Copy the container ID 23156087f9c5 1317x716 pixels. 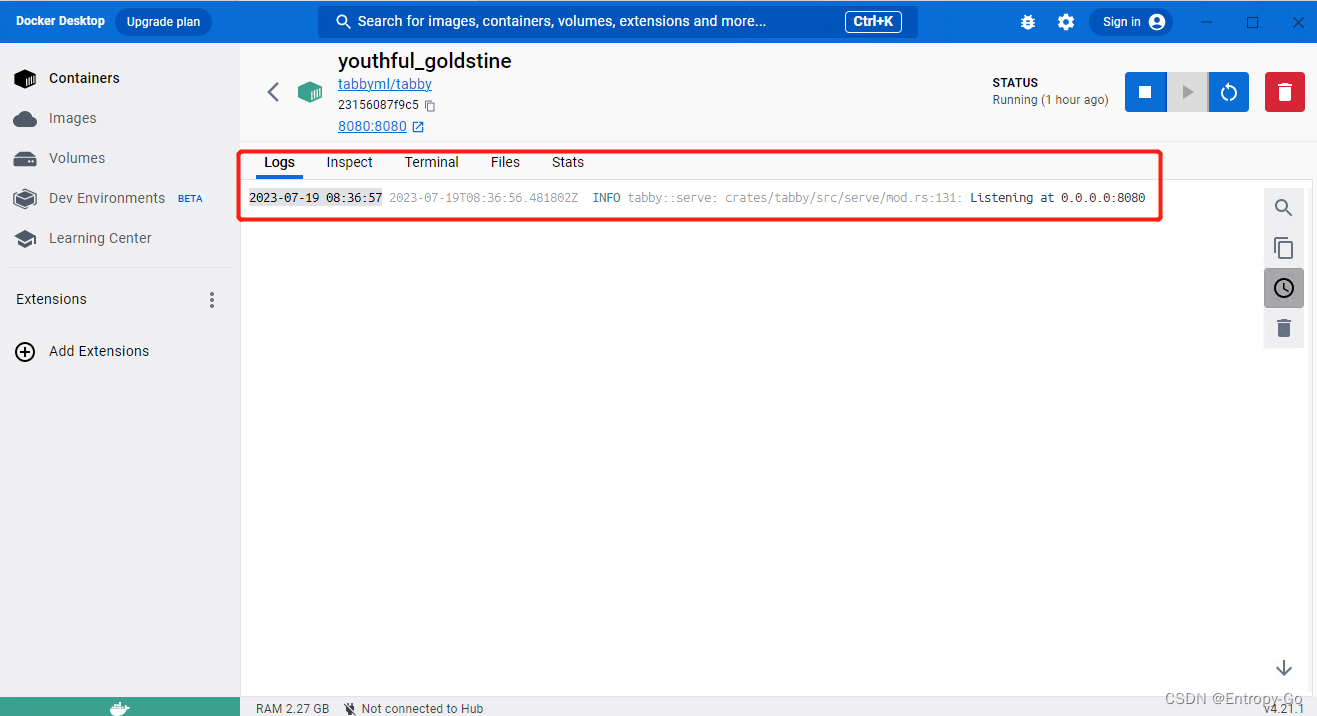coord(430,104)
